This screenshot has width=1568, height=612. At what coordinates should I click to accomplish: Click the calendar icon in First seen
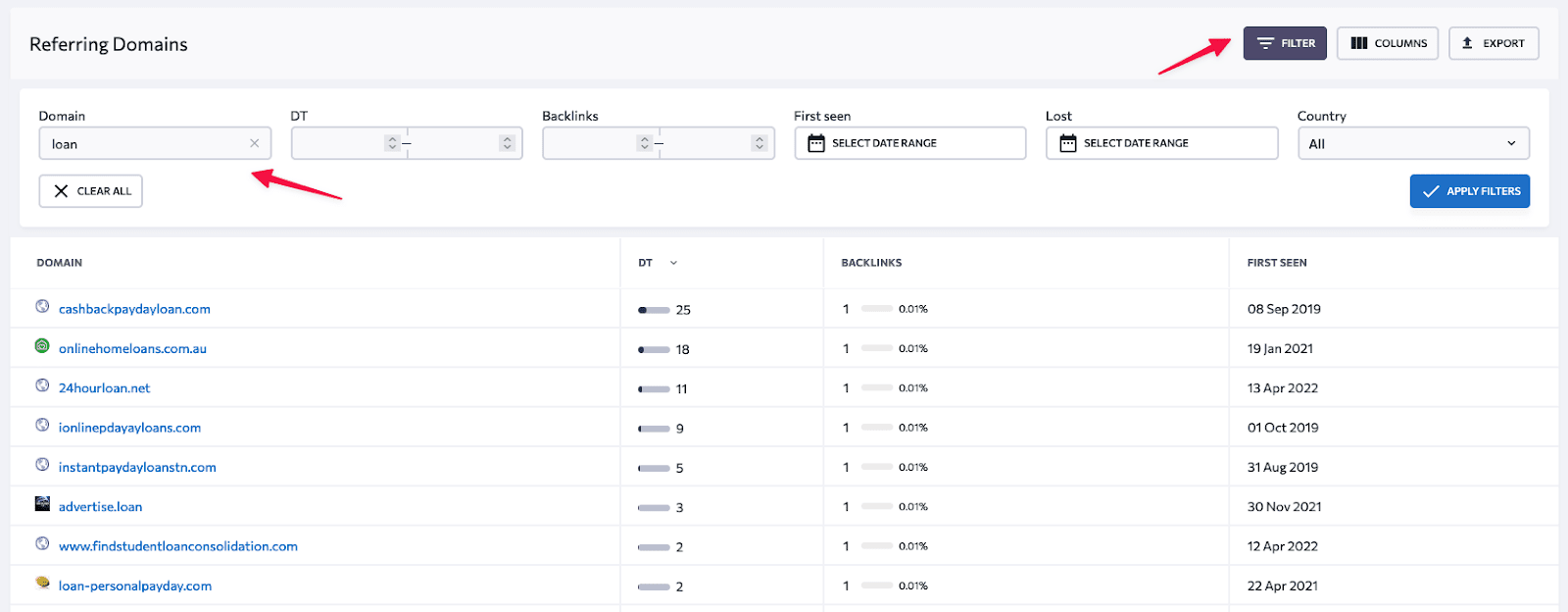816,143
